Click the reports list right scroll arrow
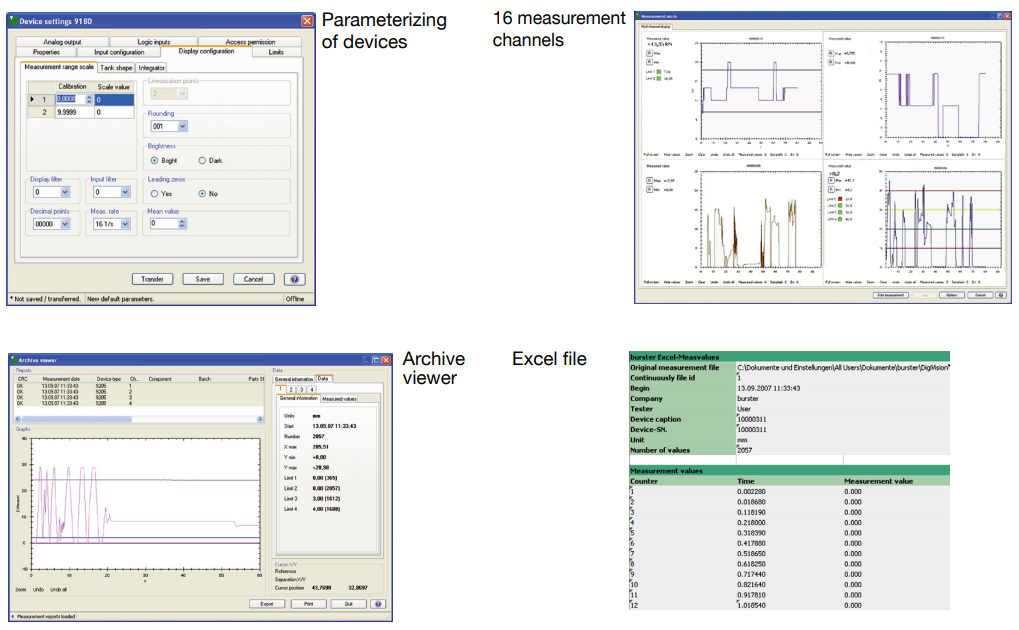The image size is (1019, 630). tap(262, 418)
